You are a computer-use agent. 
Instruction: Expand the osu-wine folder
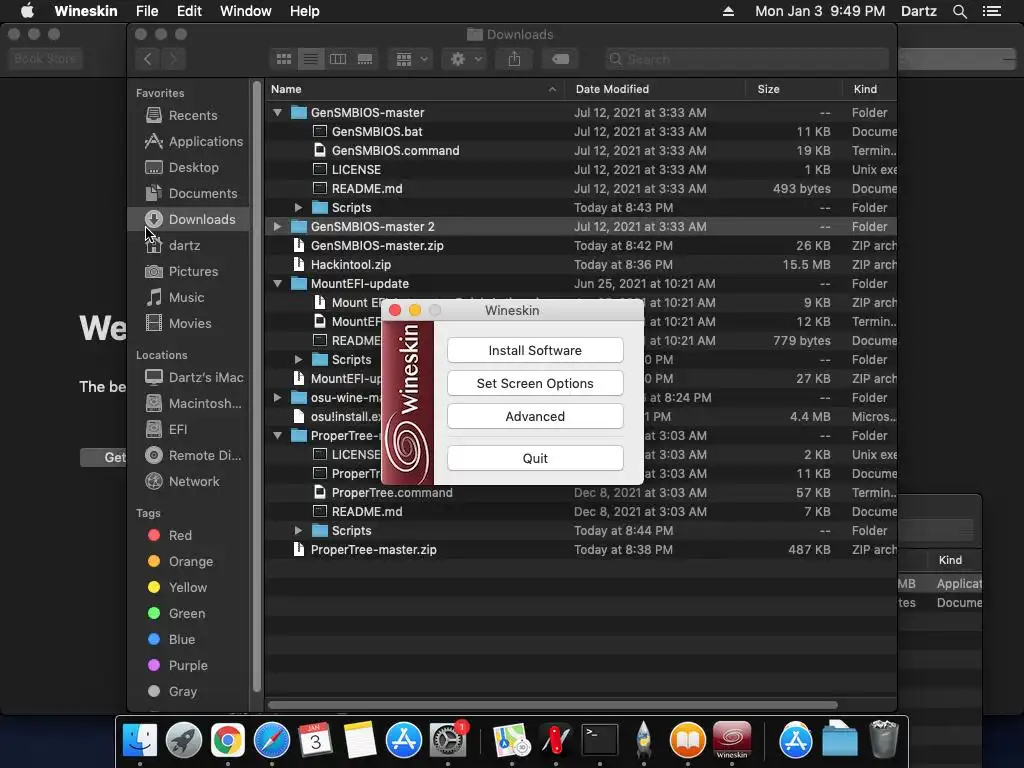[278, 397]
